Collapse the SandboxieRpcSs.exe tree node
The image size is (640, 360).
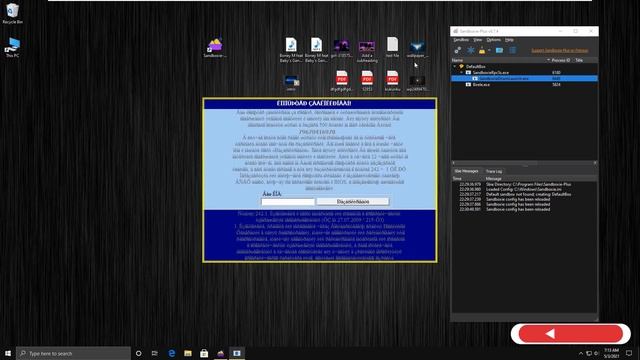pyautogui.click(x=462, y=72)
